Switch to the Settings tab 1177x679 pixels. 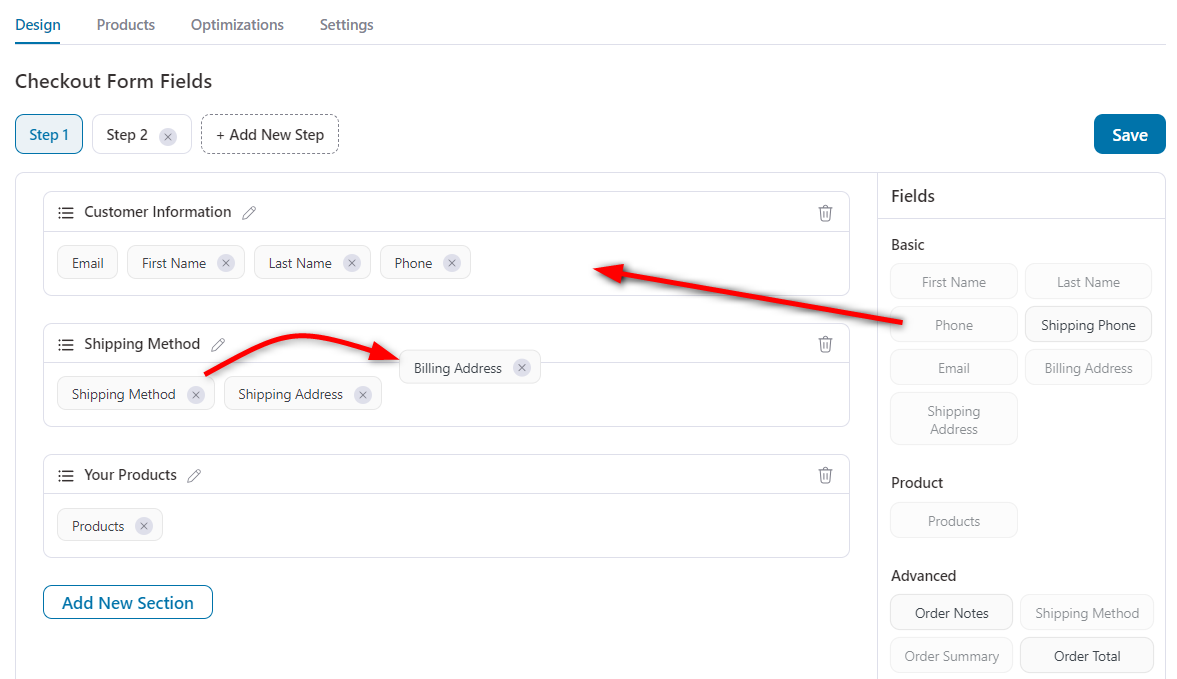pyautogui.click(x=346, y=24)
